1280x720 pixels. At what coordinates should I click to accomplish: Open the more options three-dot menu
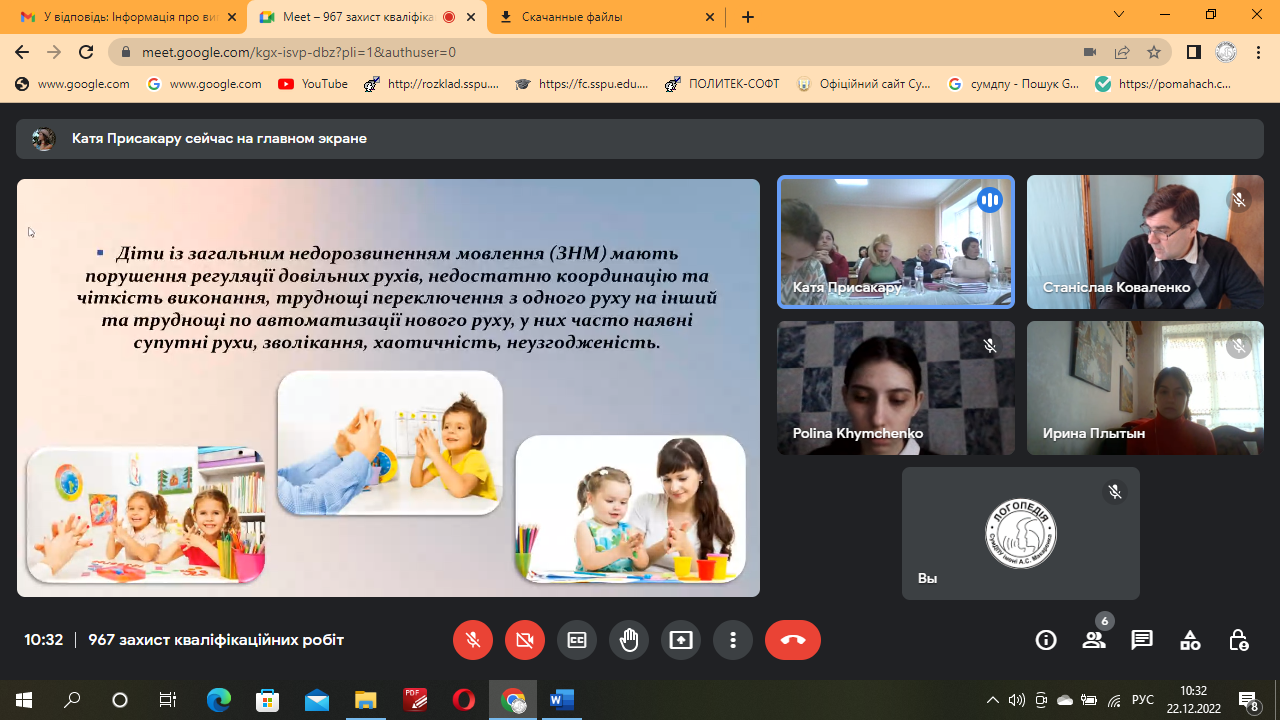pos(733,640)
